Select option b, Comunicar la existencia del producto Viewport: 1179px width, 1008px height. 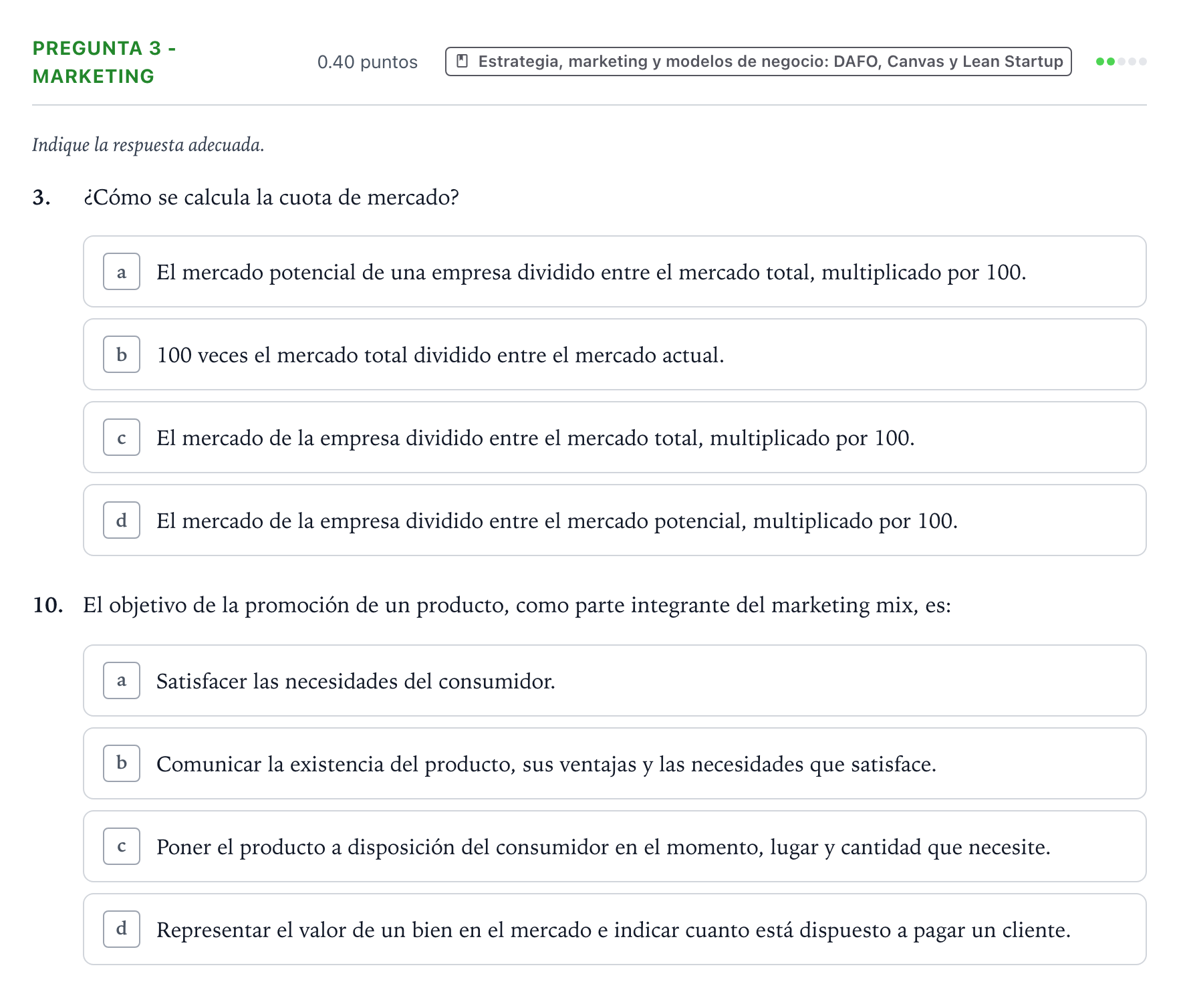[x=614, y=763]
